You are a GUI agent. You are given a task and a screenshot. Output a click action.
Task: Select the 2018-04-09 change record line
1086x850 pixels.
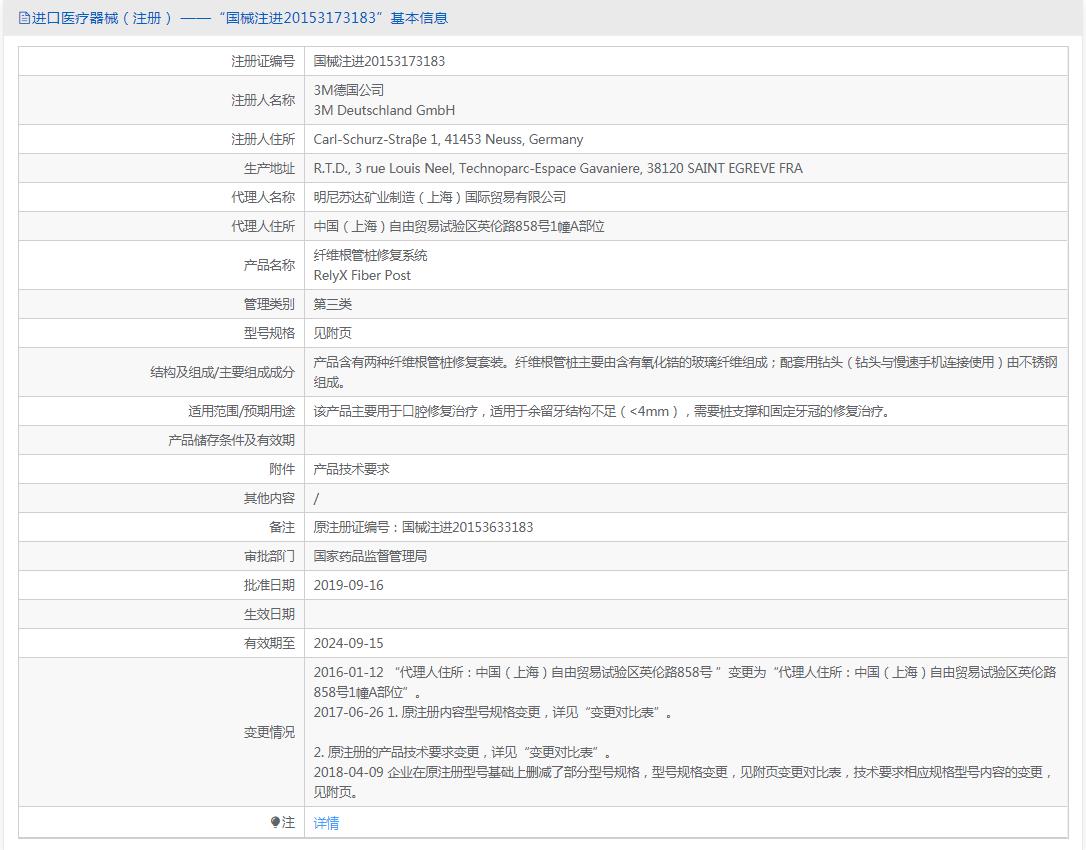coord(684,781)
